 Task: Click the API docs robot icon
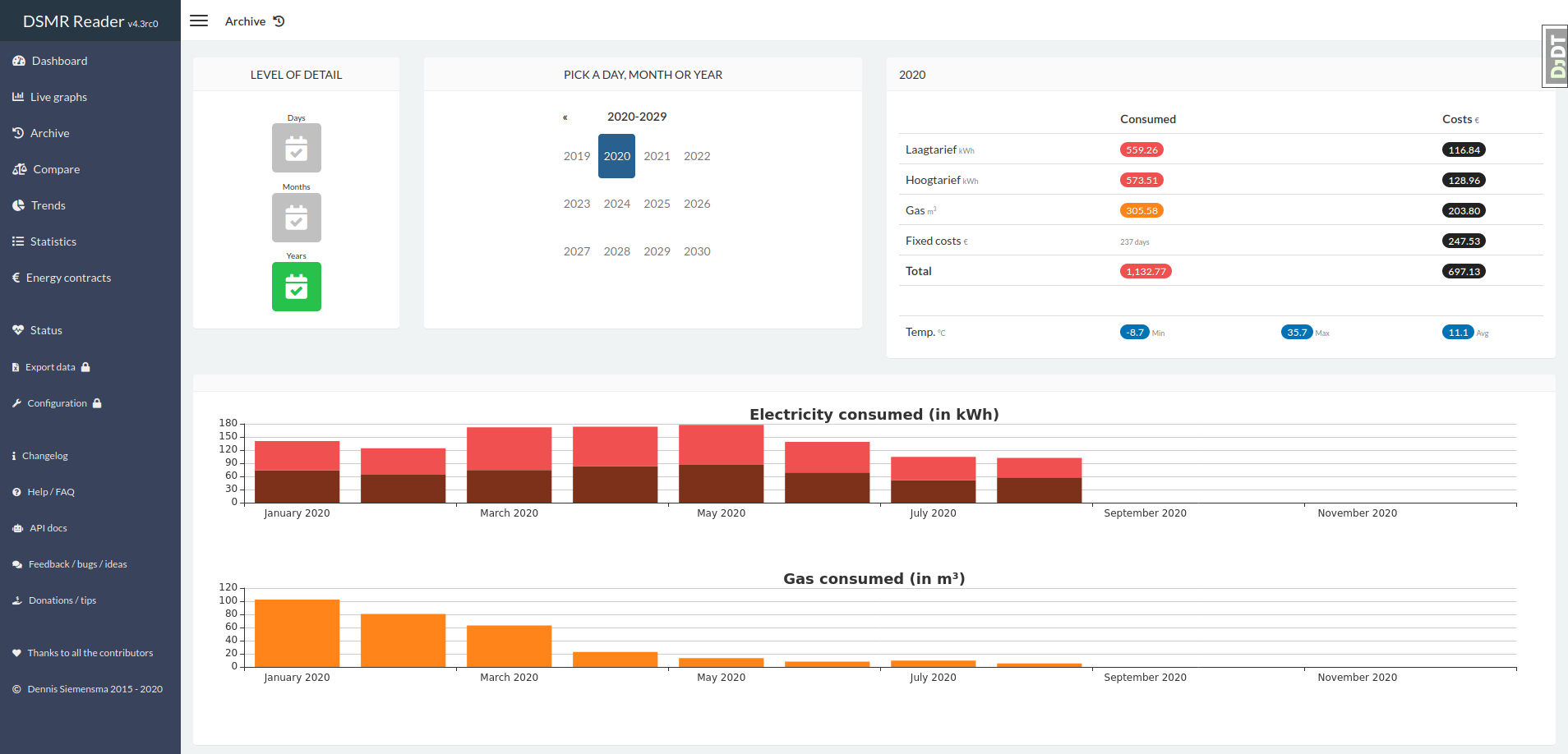[17, 528]
